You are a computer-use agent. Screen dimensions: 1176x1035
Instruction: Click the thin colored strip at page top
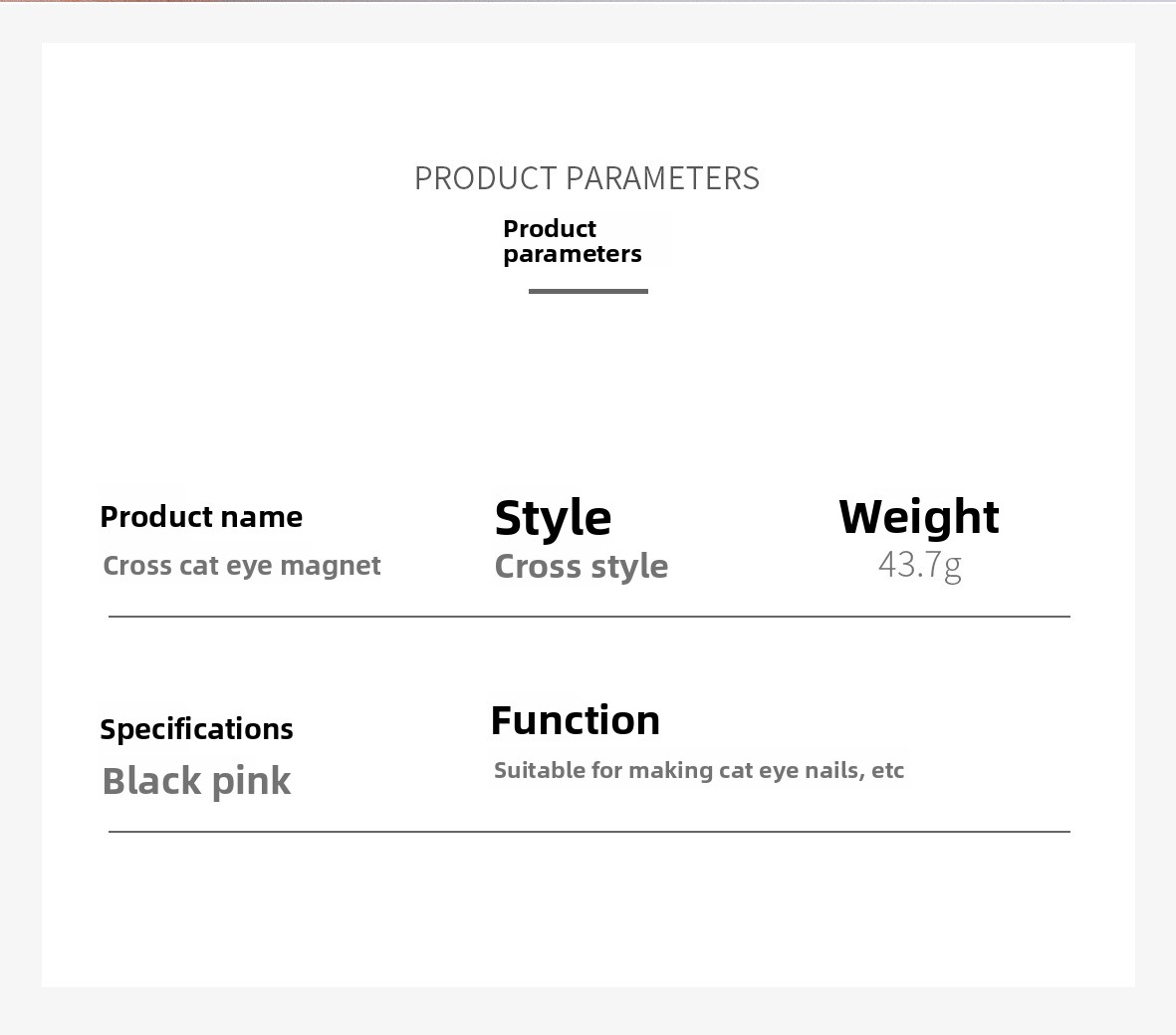(x=588, y=3)
